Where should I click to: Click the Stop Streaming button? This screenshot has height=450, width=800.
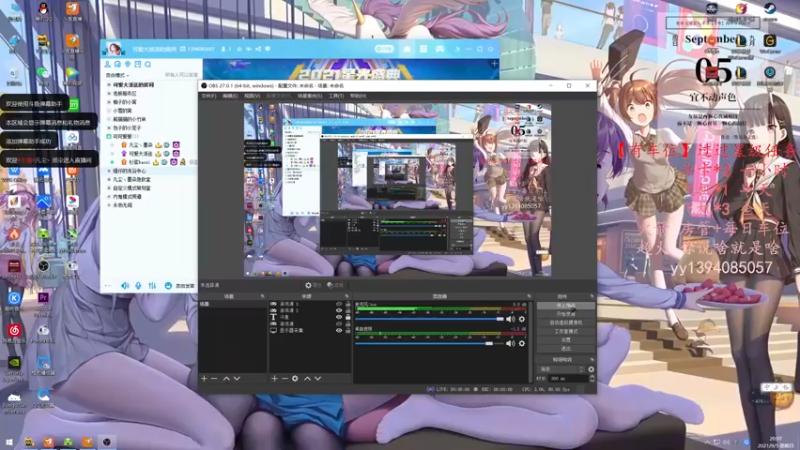[x=565, y=305]
